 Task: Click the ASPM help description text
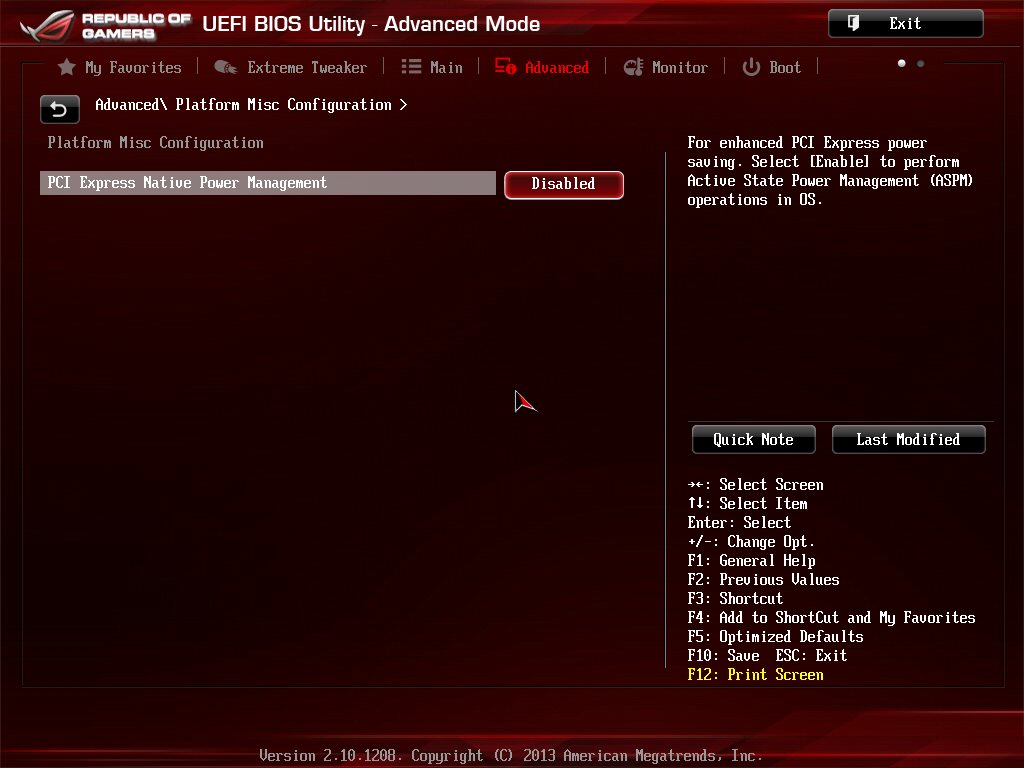click(830, 171)
